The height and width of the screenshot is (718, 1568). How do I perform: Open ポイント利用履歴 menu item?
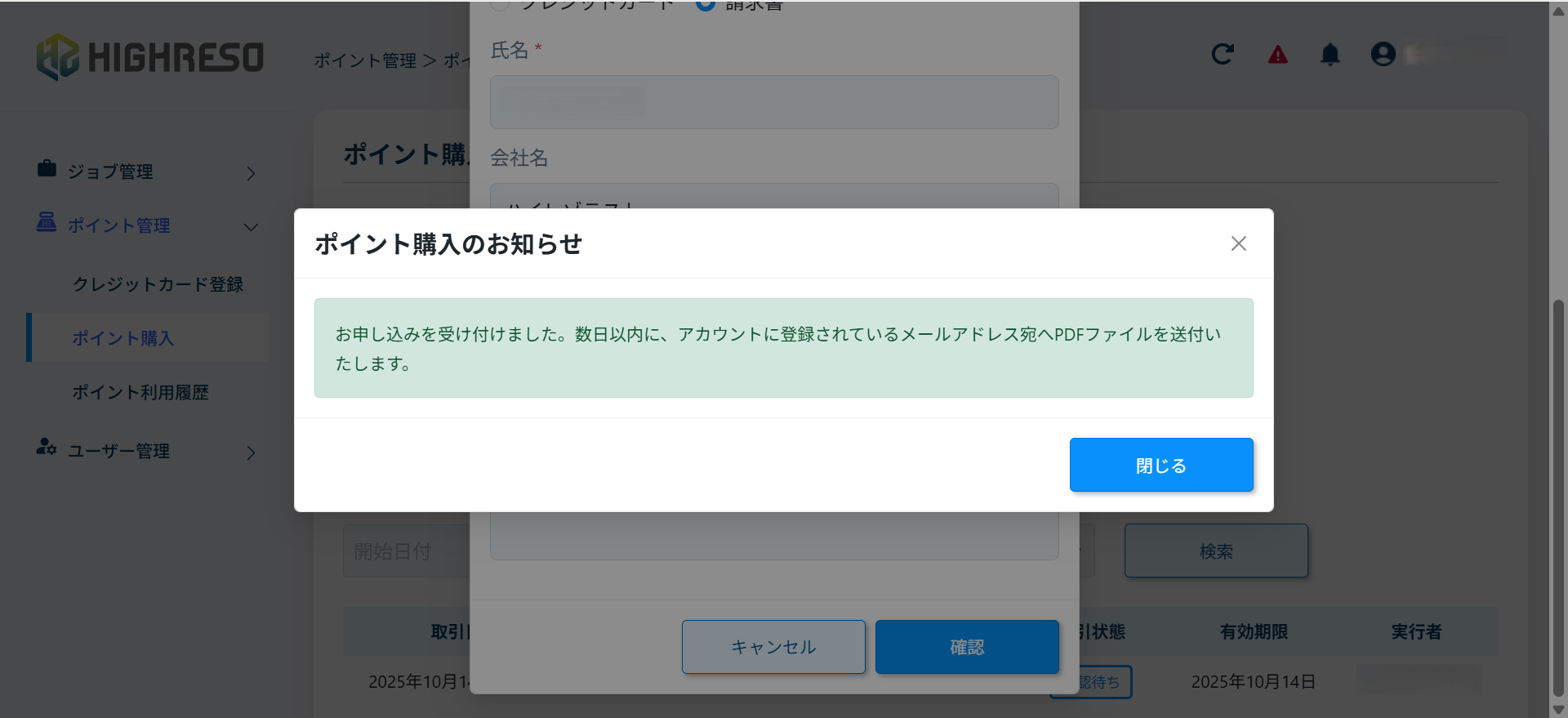140,392
